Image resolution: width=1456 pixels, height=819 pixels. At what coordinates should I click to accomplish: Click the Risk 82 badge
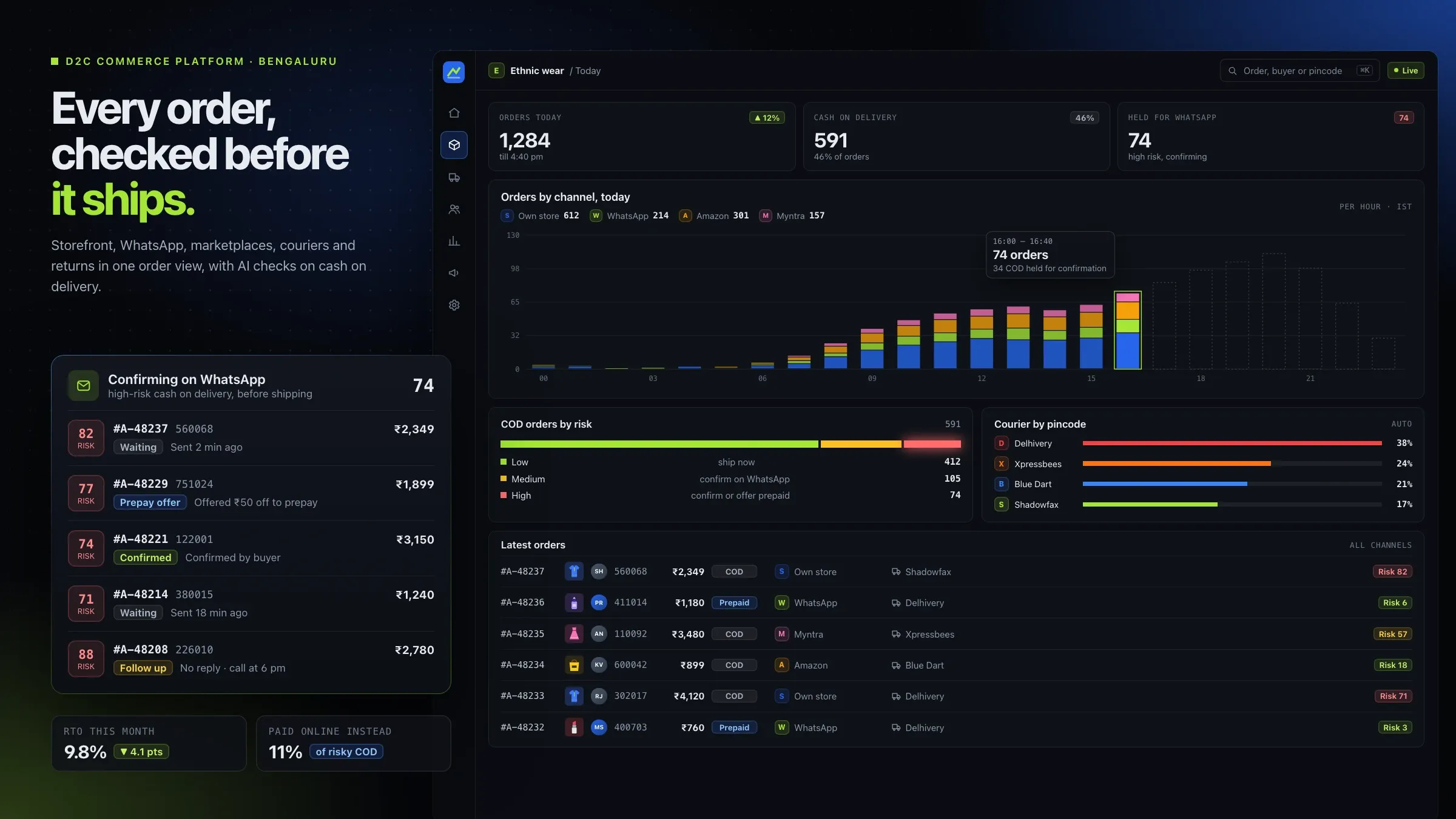[1392, 571]
